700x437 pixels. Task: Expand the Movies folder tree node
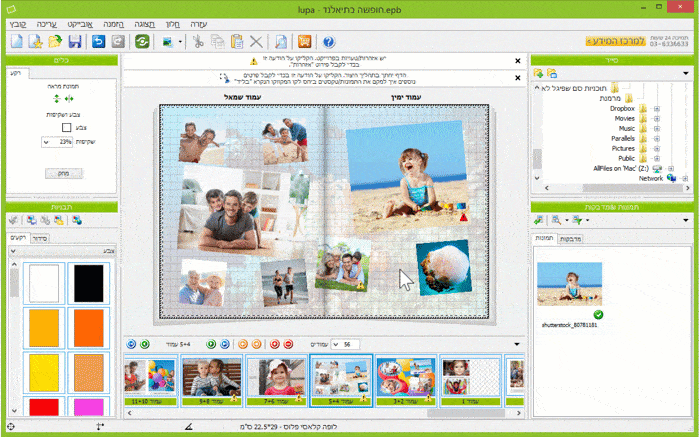[656, 117]
